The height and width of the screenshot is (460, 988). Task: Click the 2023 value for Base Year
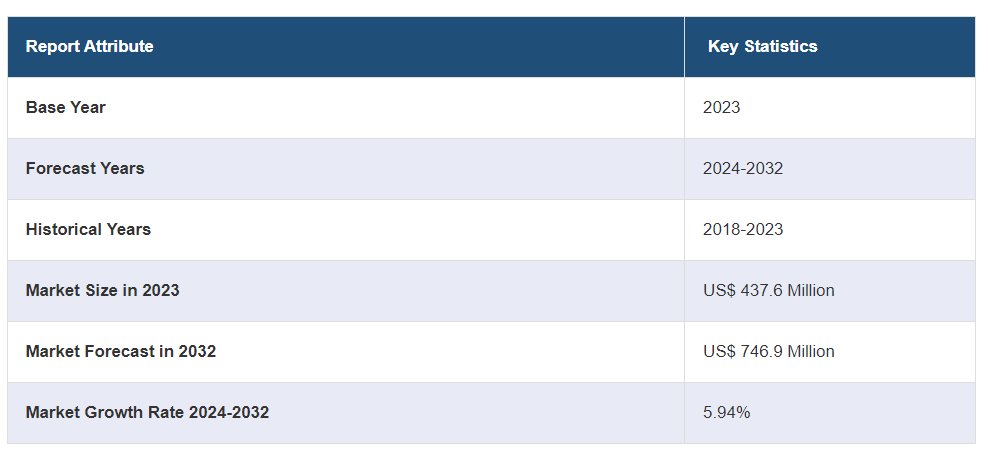tap(721, 107)
